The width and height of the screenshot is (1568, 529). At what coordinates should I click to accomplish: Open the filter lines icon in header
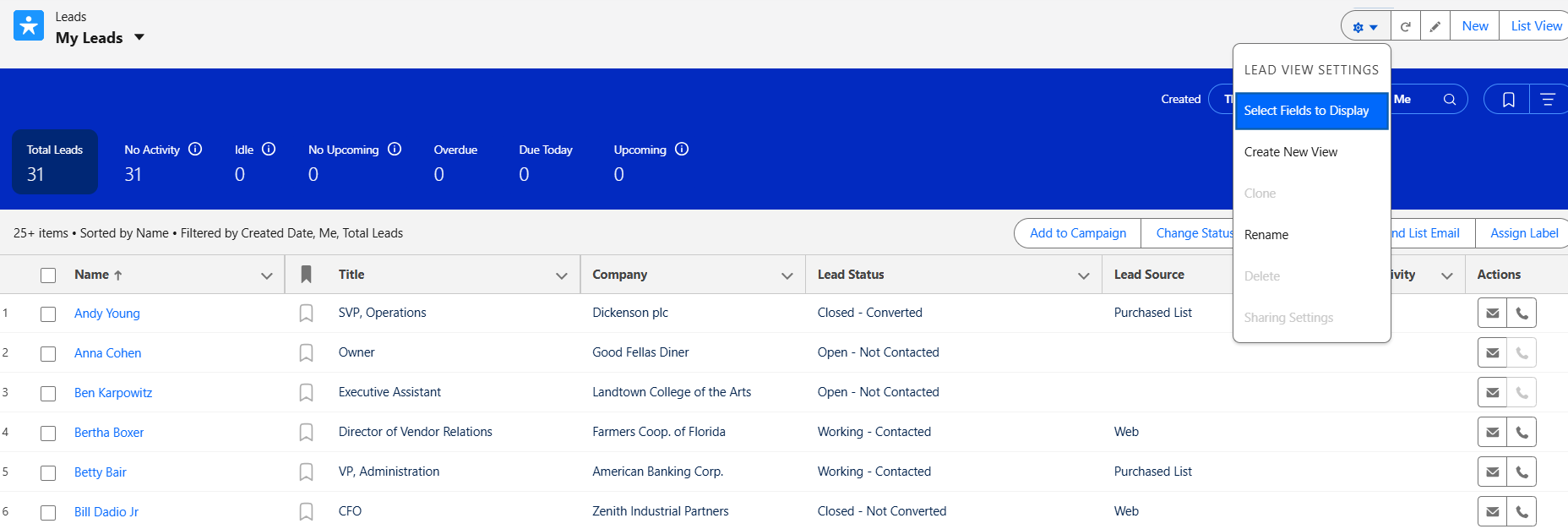(1548, 100)
